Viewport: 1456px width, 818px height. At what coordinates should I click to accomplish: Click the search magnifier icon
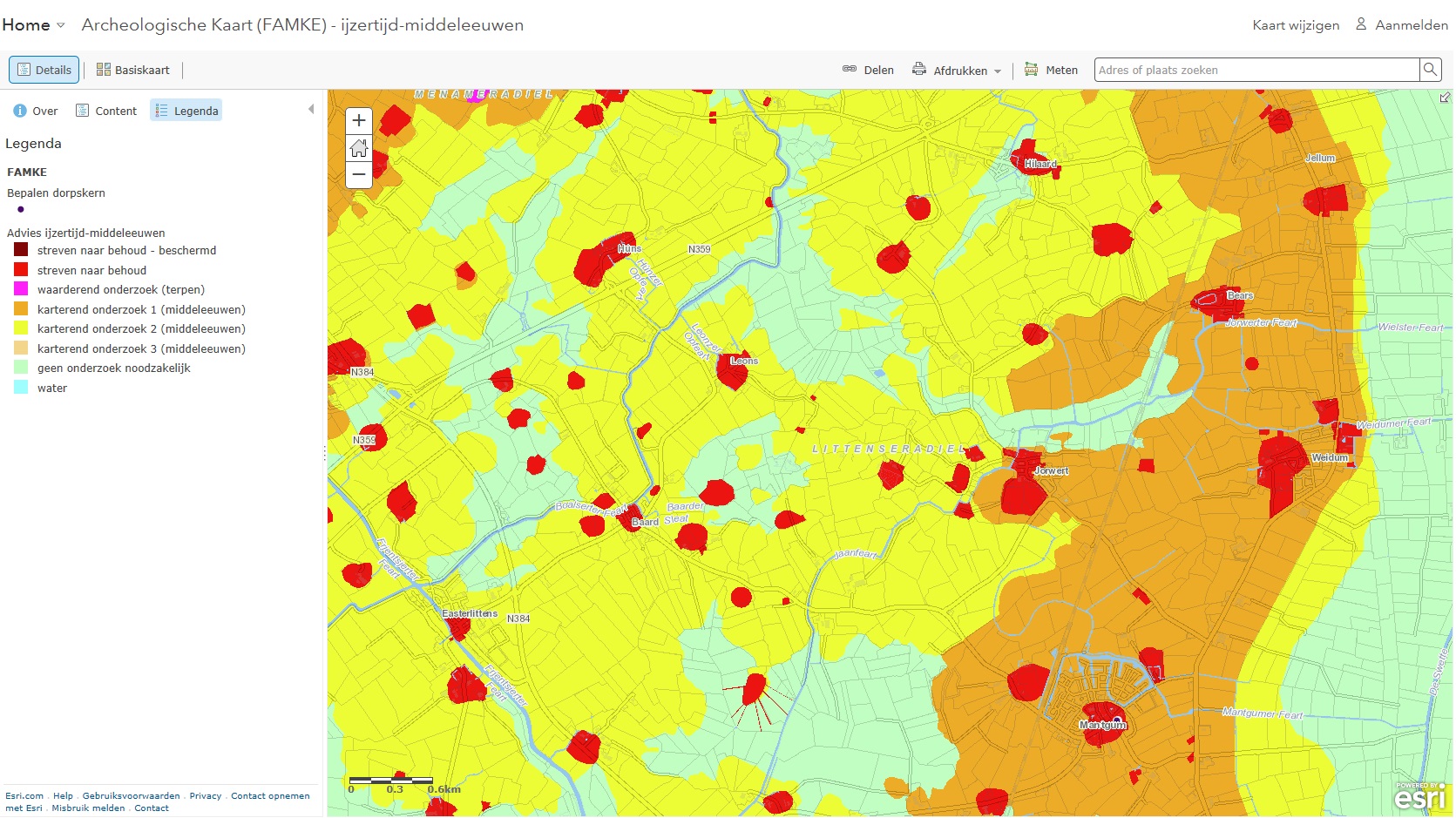point(1430,70)
